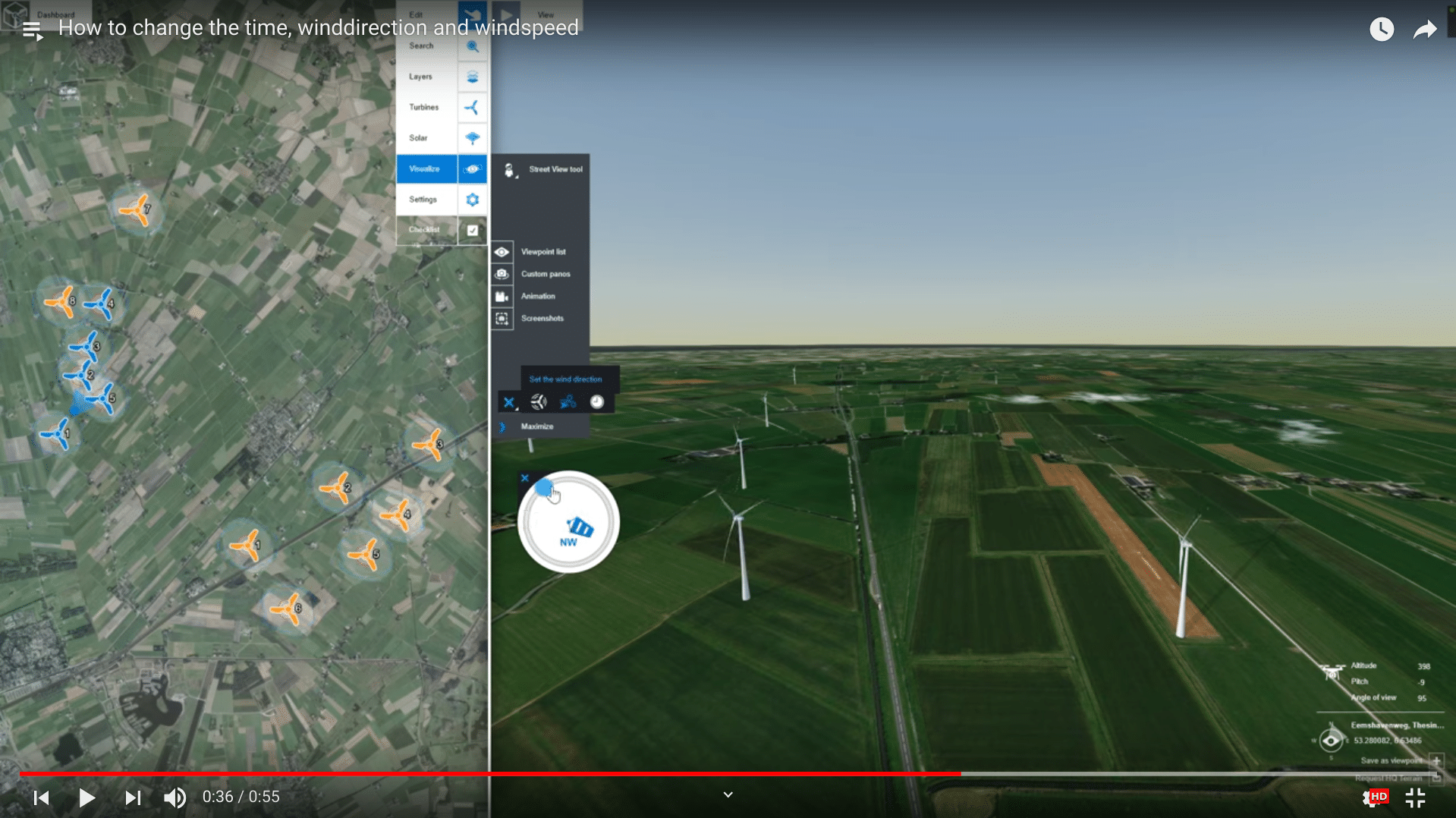This screenshot has width=1456, height=818.
Task: Click the play triangle icon beside View
Action: tap(506, 14)
